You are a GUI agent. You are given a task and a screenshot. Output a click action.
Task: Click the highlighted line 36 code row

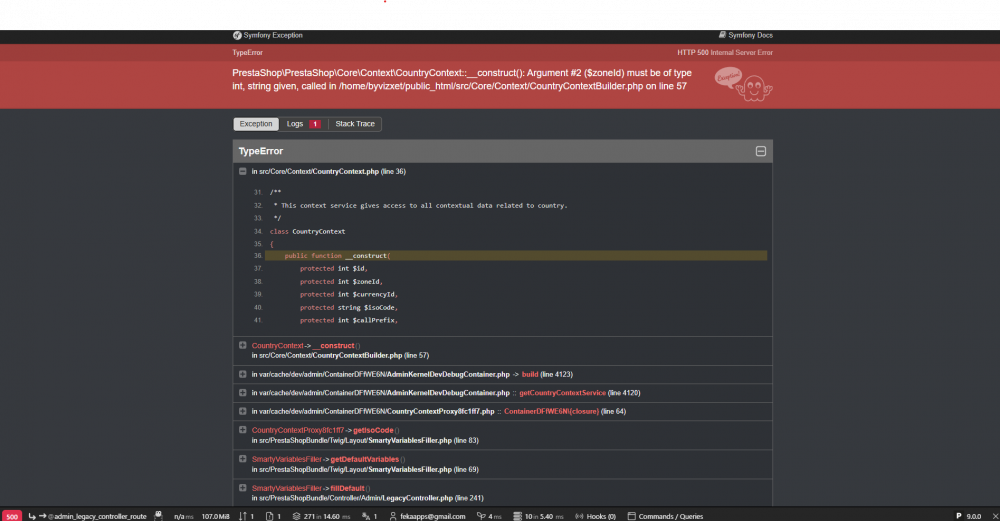click(x=516, y=256)
